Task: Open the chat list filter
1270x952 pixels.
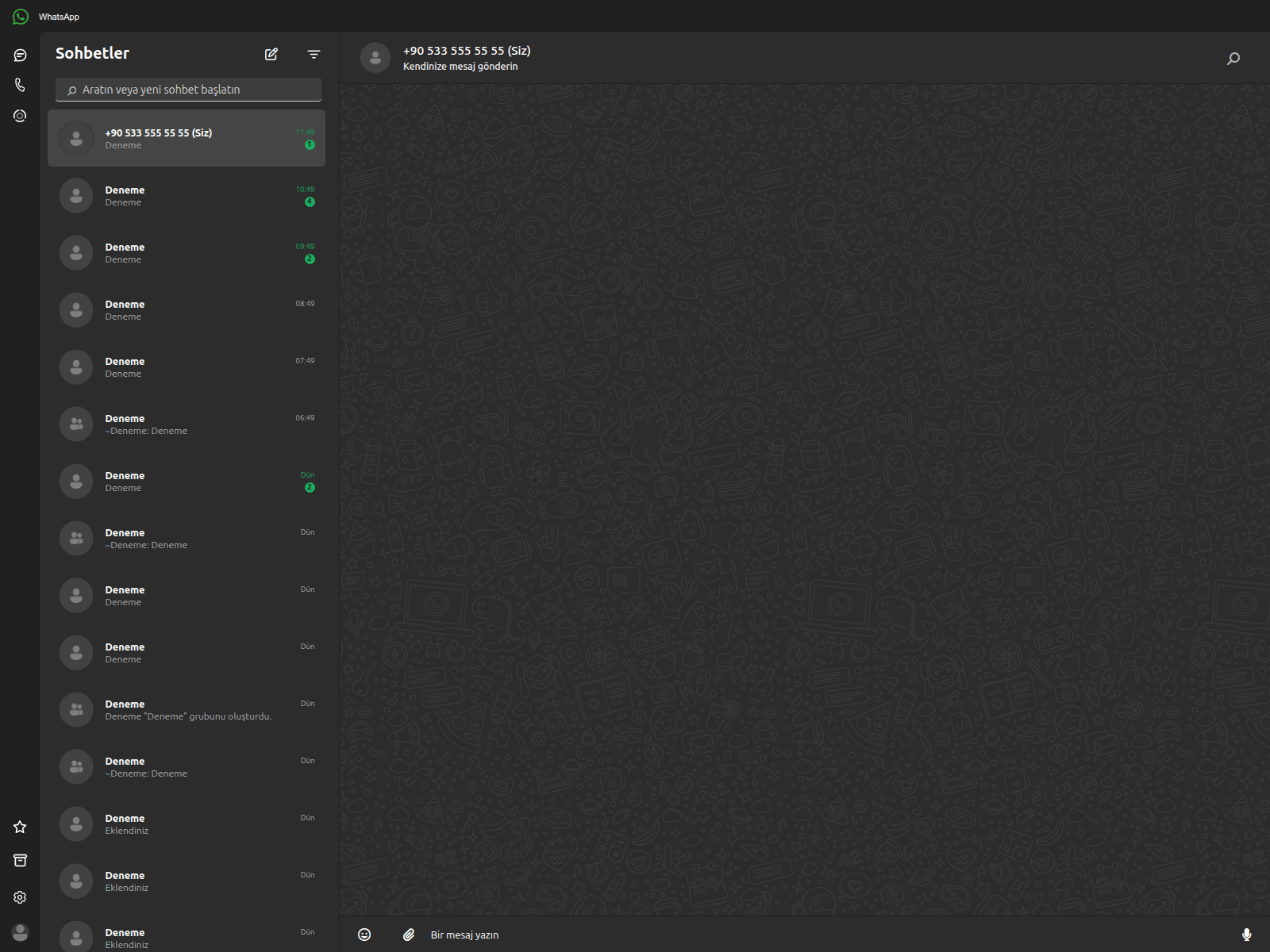Action: (x=314, y=54)
